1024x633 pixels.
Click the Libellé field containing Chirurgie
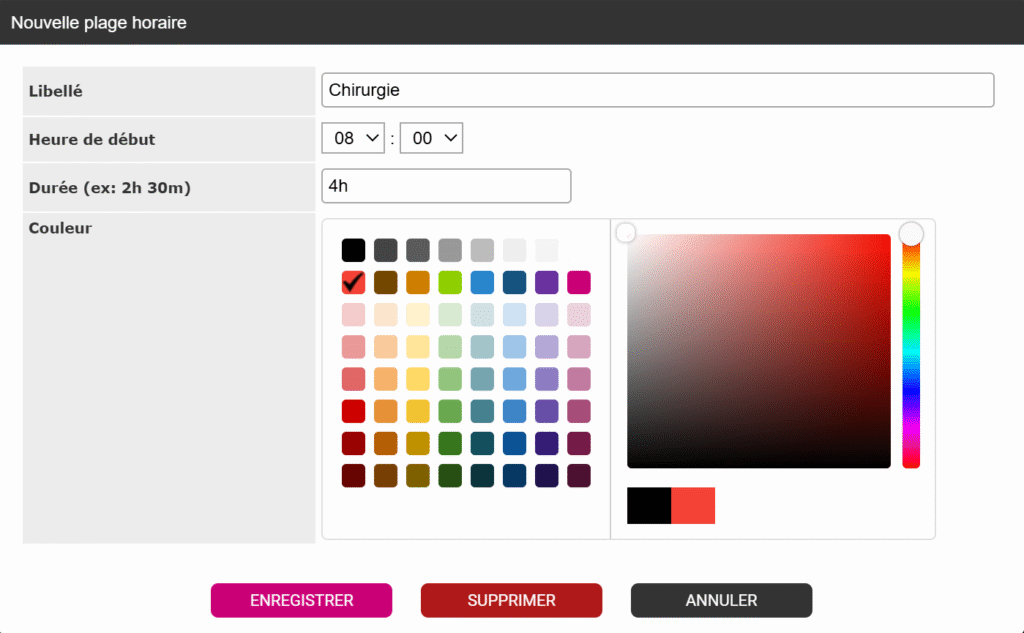pos(657,90)
